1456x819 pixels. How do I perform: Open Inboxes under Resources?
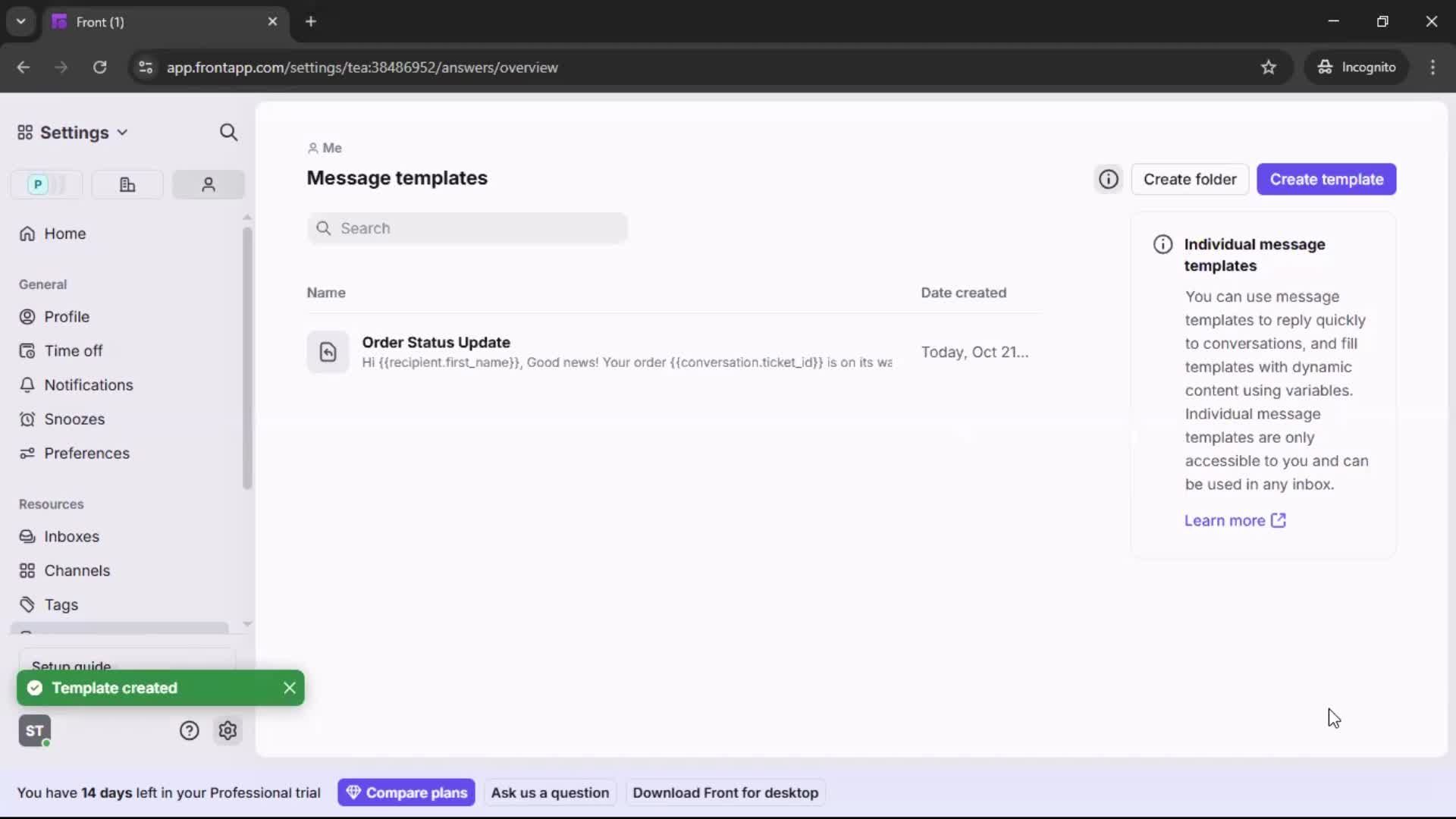tap(71, 536)
